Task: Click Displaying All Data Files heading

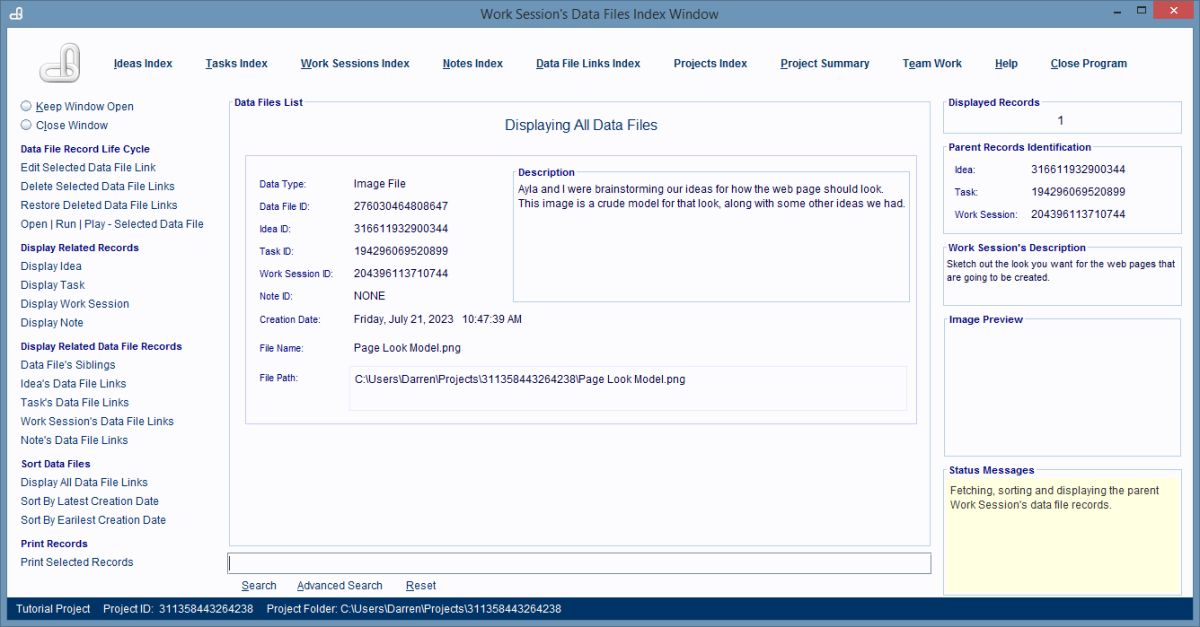Action: pos(581,125)
